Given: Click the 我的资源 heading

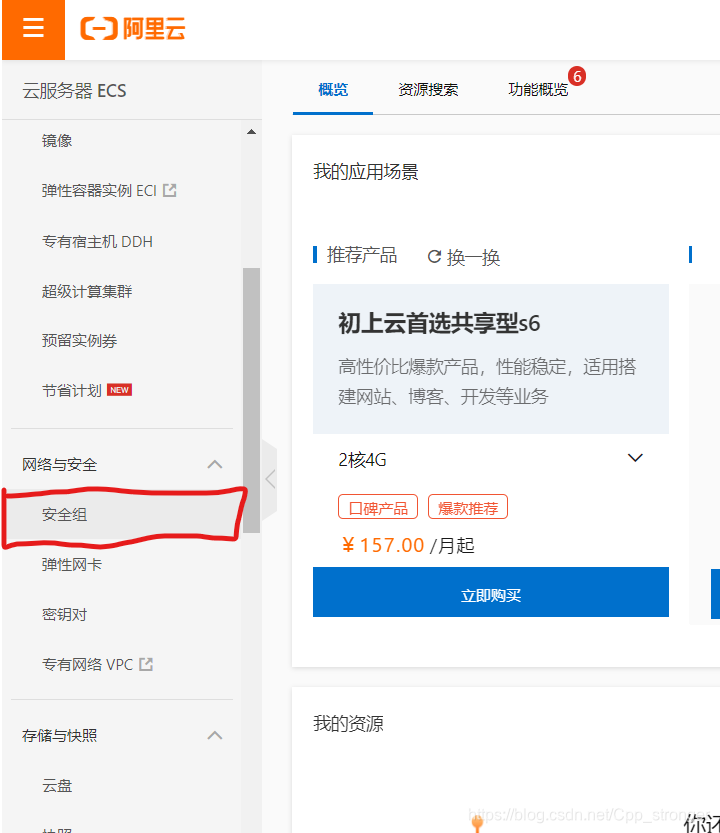Looking at the screenshot, I should (x=348, y=723).
